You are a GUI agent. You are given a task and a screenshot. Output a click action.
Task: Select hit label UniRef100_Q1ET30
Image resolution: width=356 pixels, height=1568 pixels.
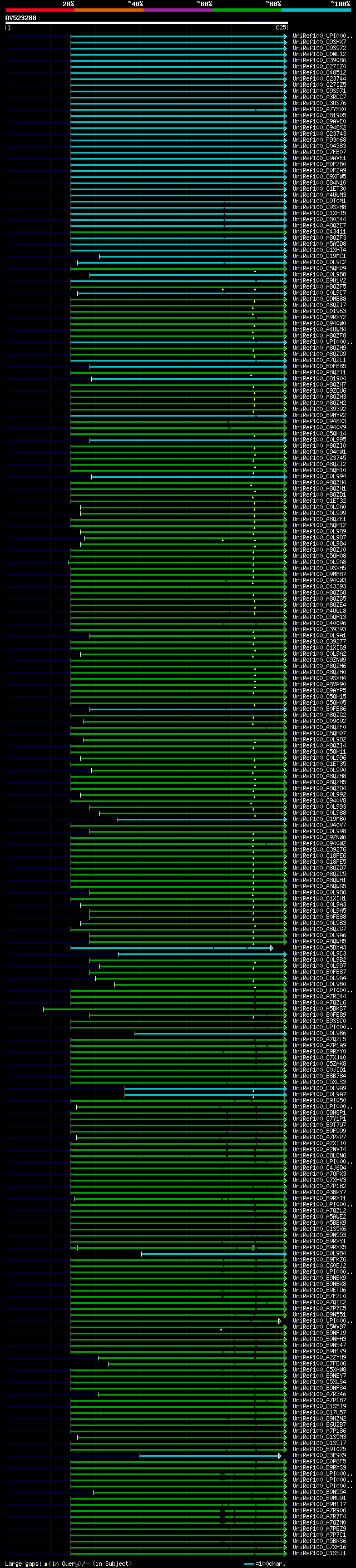tap(319, 189)
